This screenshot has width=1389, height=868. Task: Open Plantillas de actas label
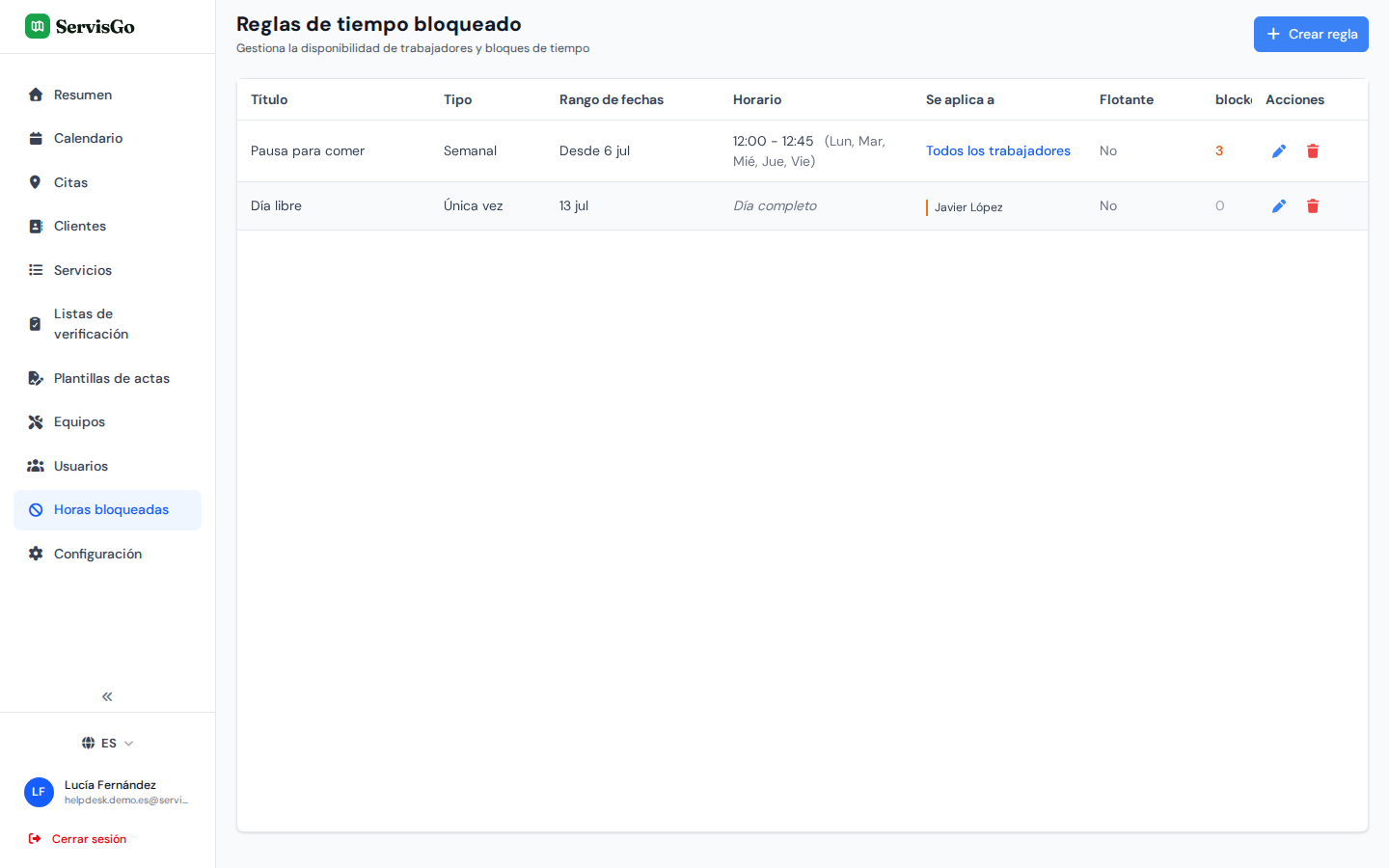tap(112, 378)
